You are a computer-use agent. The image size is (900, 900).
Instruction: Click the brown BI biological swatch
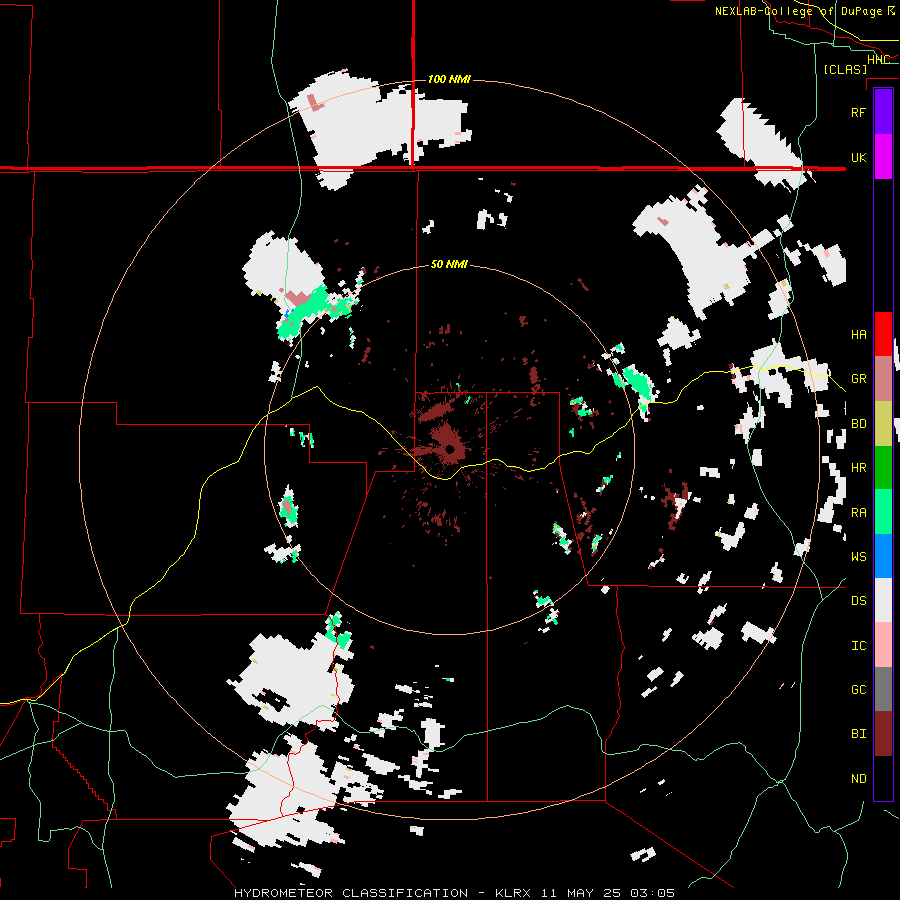pos(883,734)
